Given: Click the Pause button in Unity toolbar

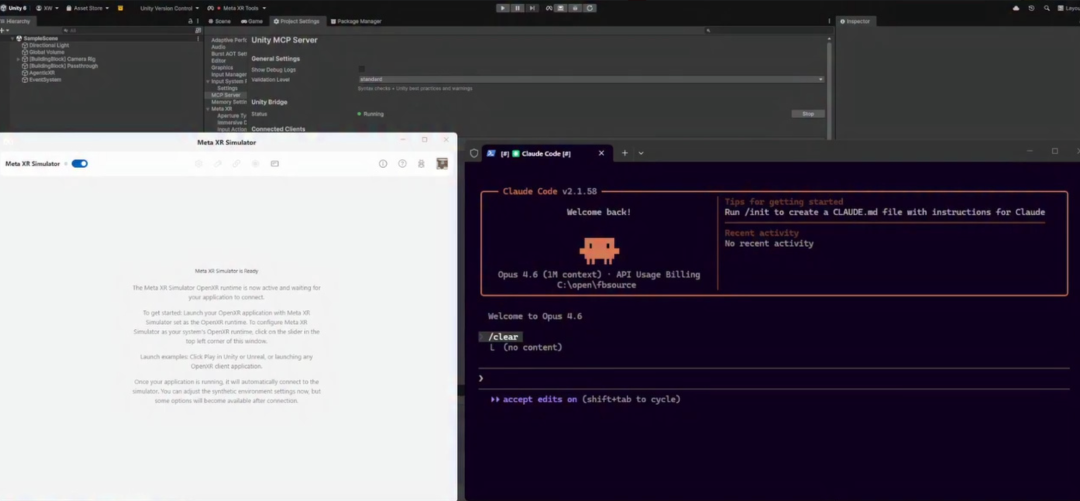Looking at the screenshot, I should pos(517,8).
